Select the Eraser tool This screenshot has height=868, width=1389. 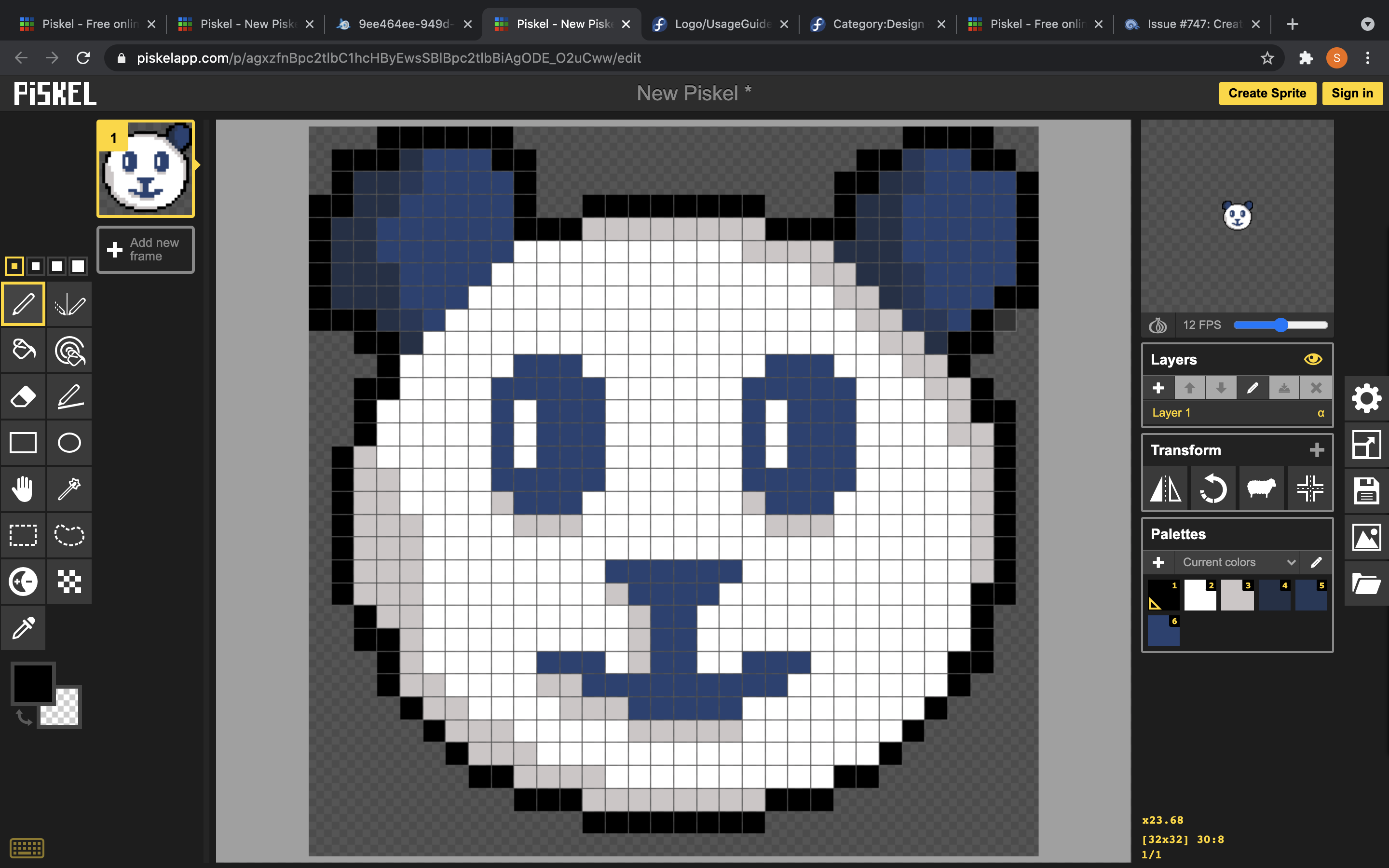pos(23,397)
